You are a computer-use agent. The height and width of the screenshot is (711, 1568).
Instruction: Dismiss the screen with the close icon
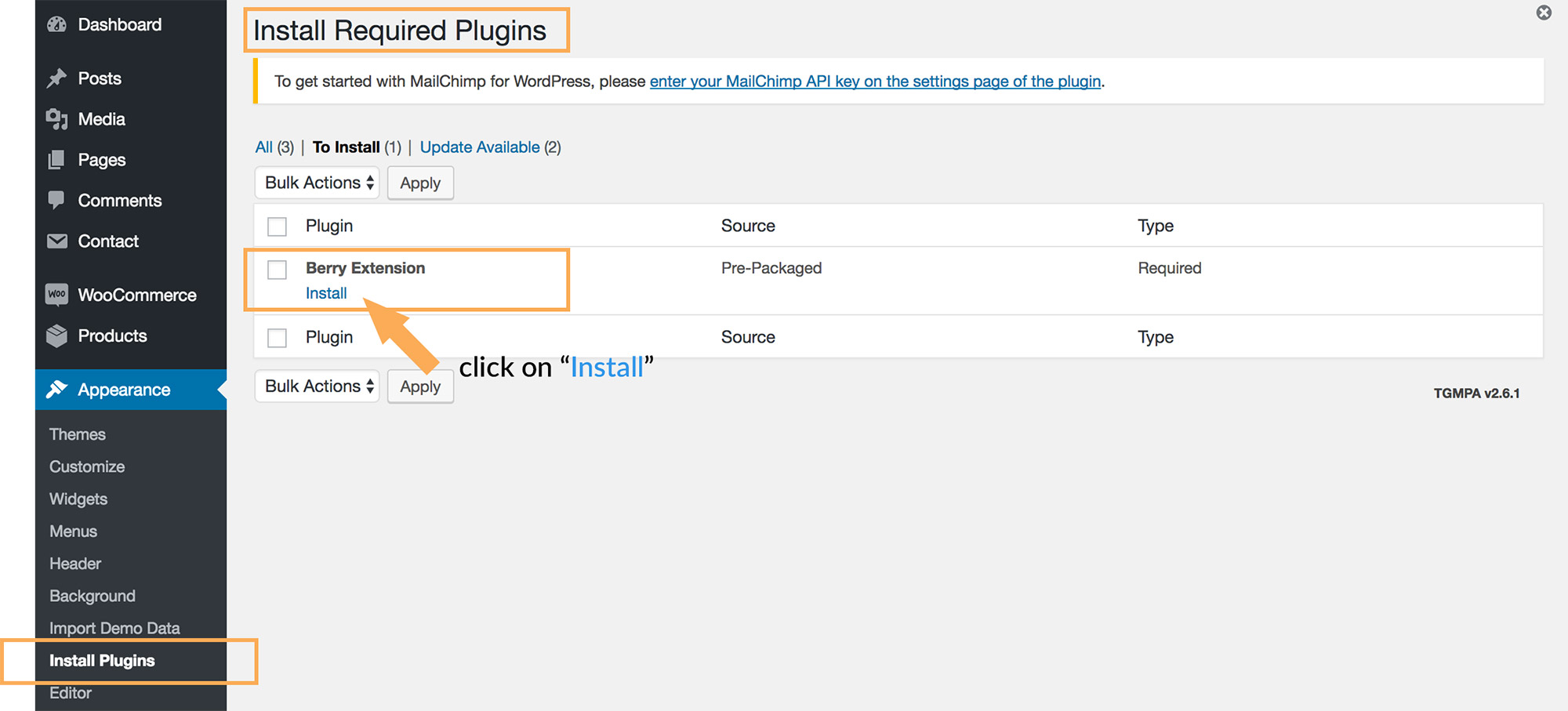(1544, 13)
